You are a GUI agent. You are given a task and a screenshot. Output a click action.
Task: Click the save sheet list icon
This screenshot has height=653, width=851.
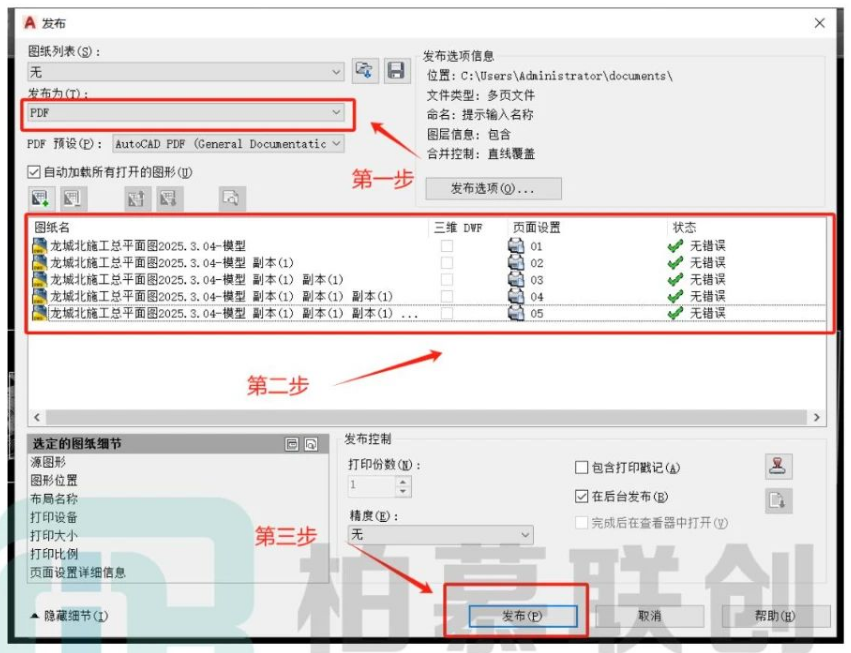click(x=397, y=71)
